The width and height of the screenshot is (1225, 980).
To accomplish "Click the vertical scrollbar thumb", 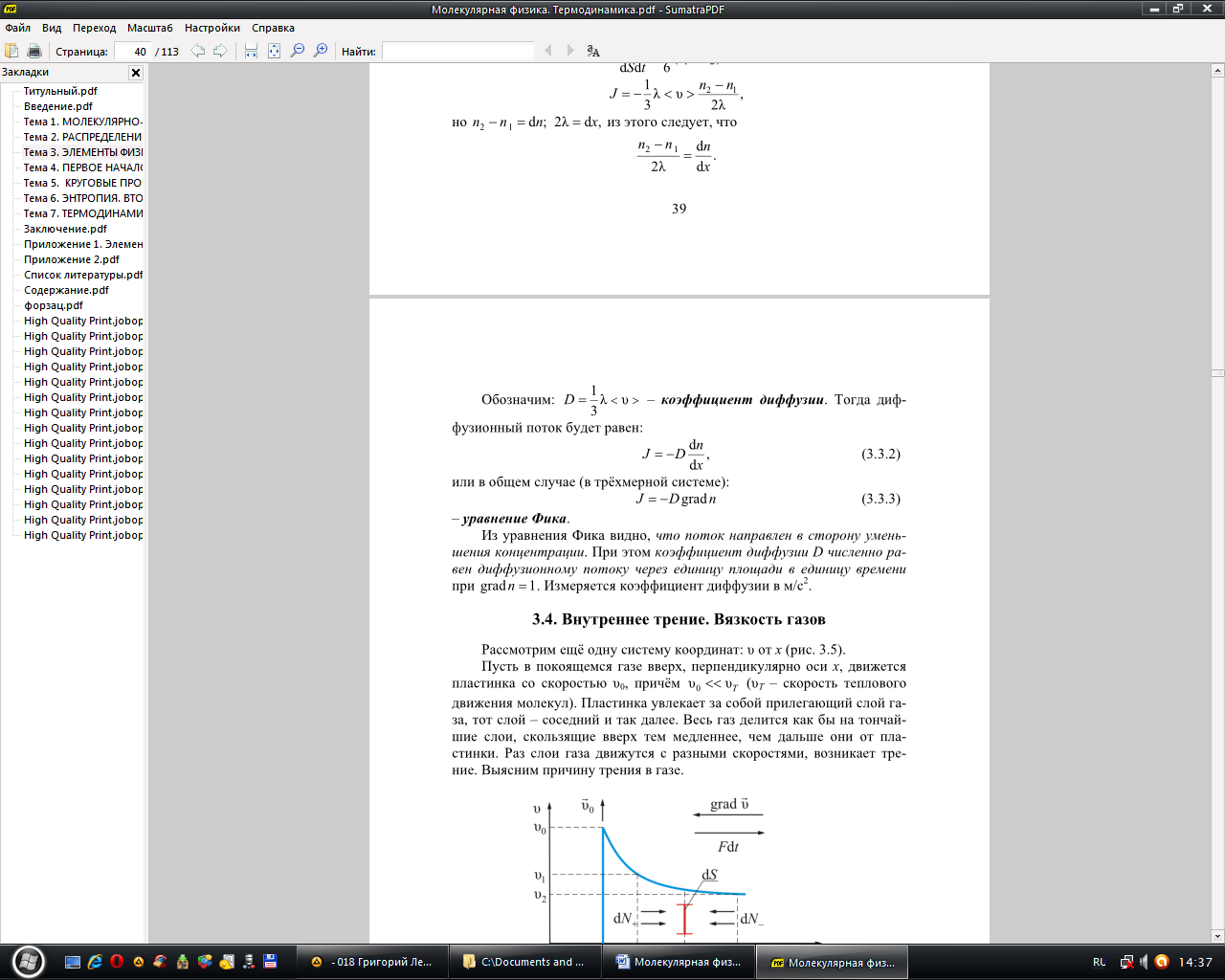I will pyautogui.click(x=1217, y=372).
